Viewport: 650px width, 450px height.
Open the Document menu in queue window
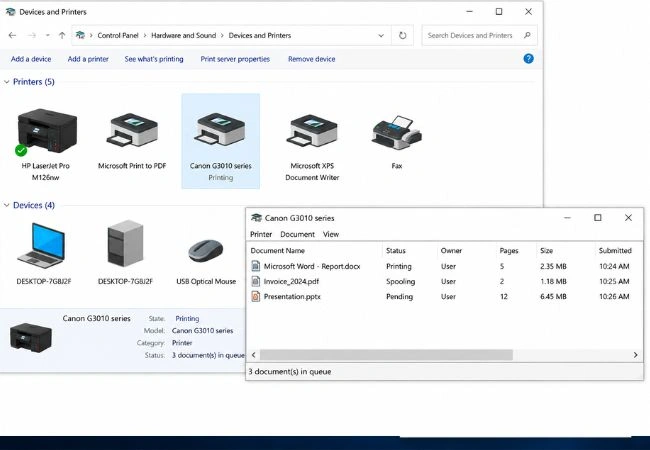tap(297, 234)
